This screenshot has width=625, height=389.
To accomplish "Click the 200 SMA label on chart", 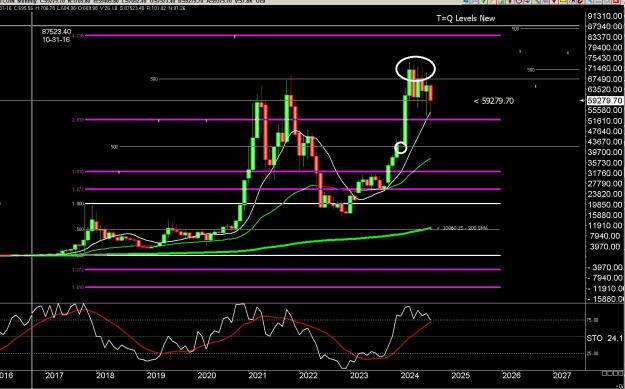I will click(462, 228).
